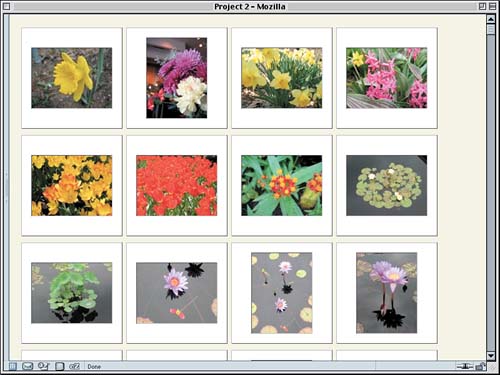
Task: Open the single yellow daffodil thumbnail
Action: [x=72, y=78]
